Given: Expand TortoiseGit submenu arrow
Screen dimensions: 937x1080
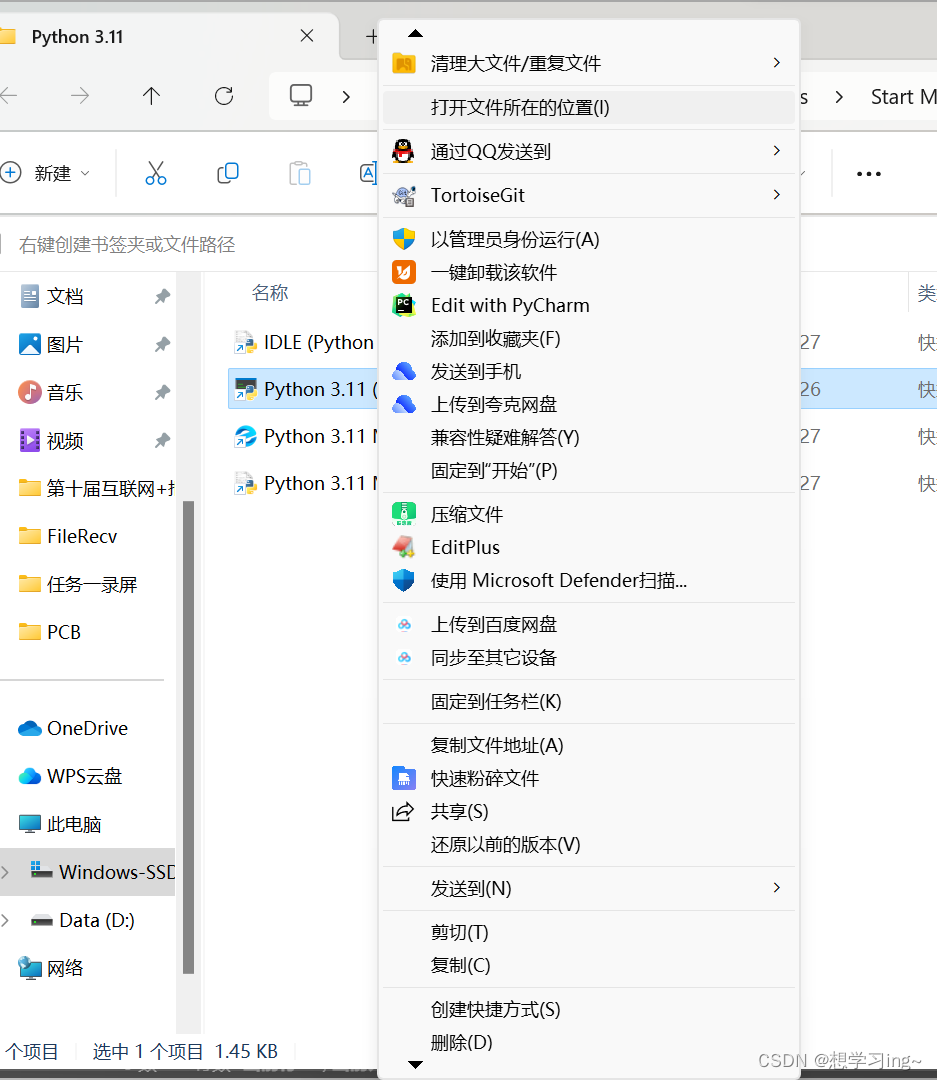Looking at the screenshot, I should tap(777, 195).
